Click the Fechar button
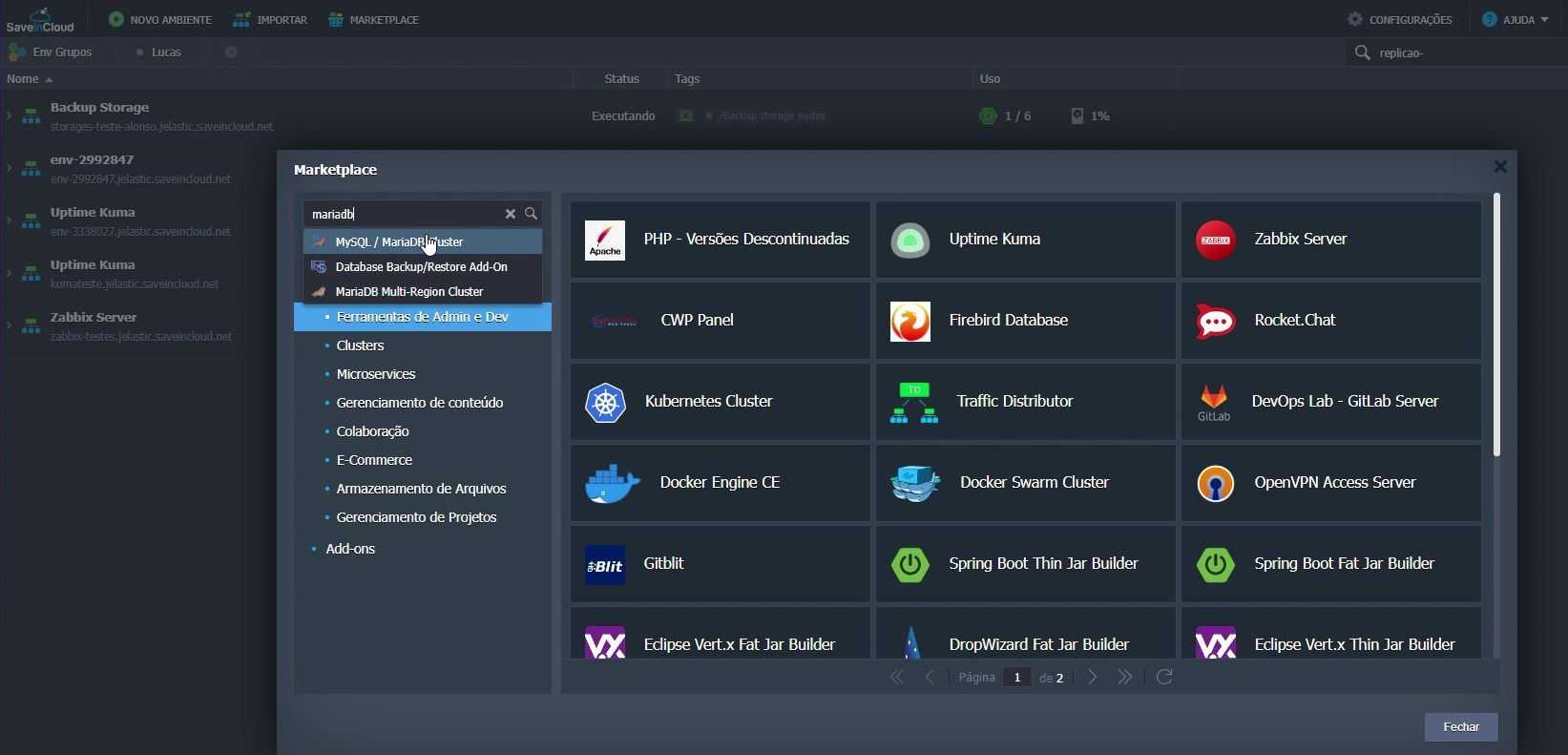 (x=1461, y=727)
